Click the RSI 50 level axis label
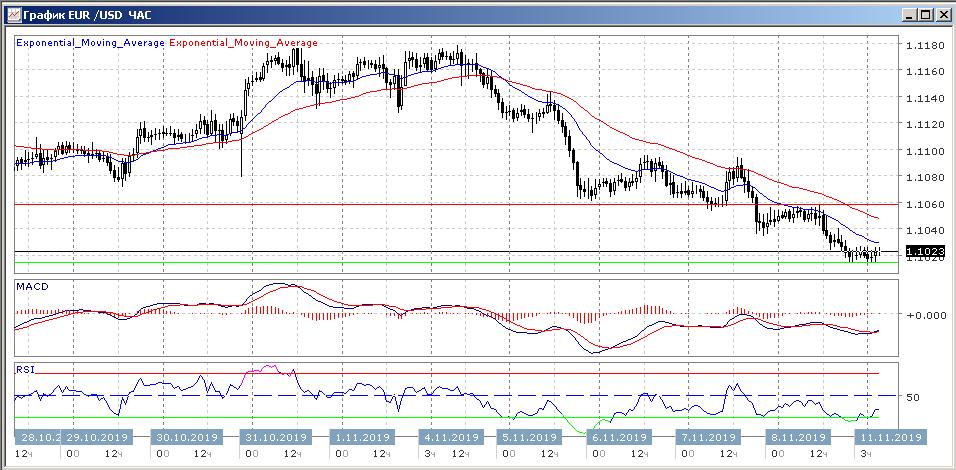Screen dimensions: 956x470 912,397
